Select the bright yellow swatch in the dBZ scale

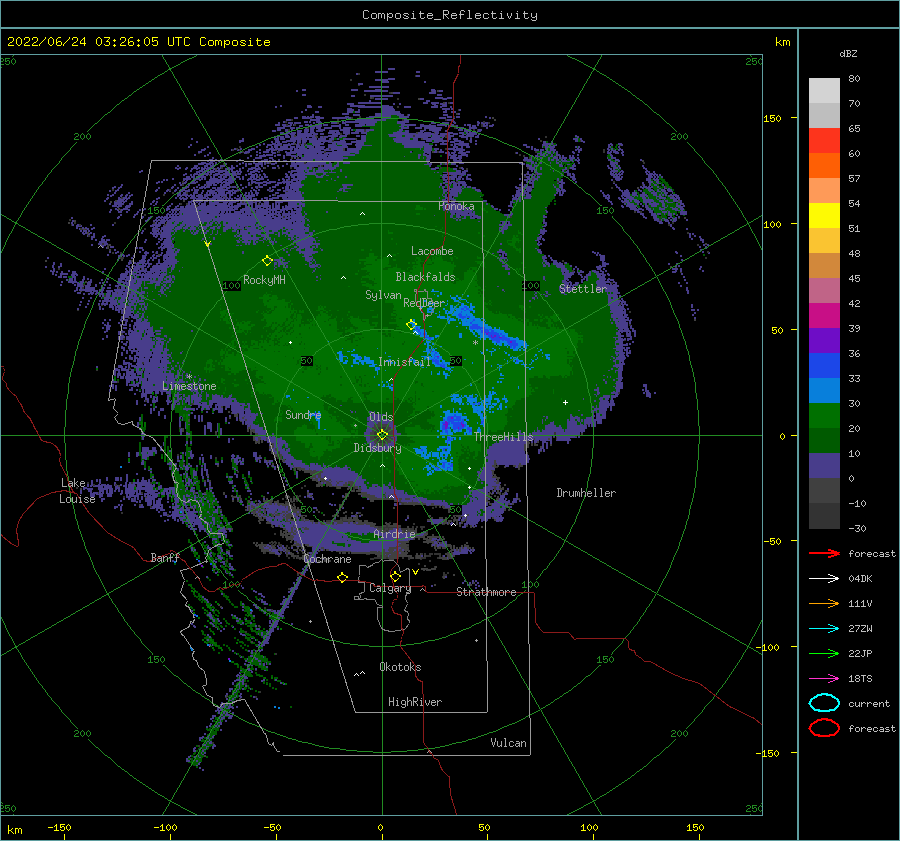click(x=824, y=215)
